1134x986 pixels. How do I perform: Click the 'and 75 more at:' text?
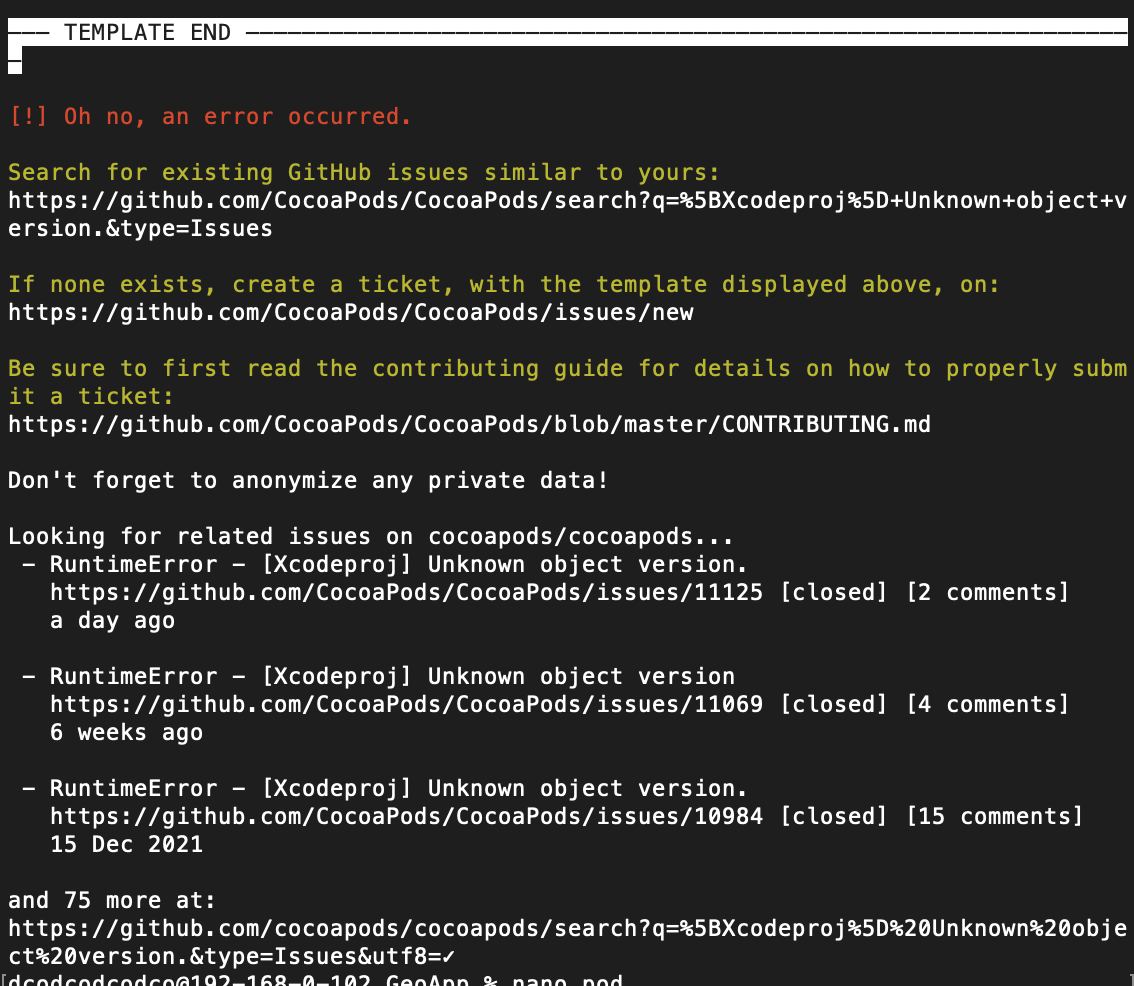coord(112,901)
